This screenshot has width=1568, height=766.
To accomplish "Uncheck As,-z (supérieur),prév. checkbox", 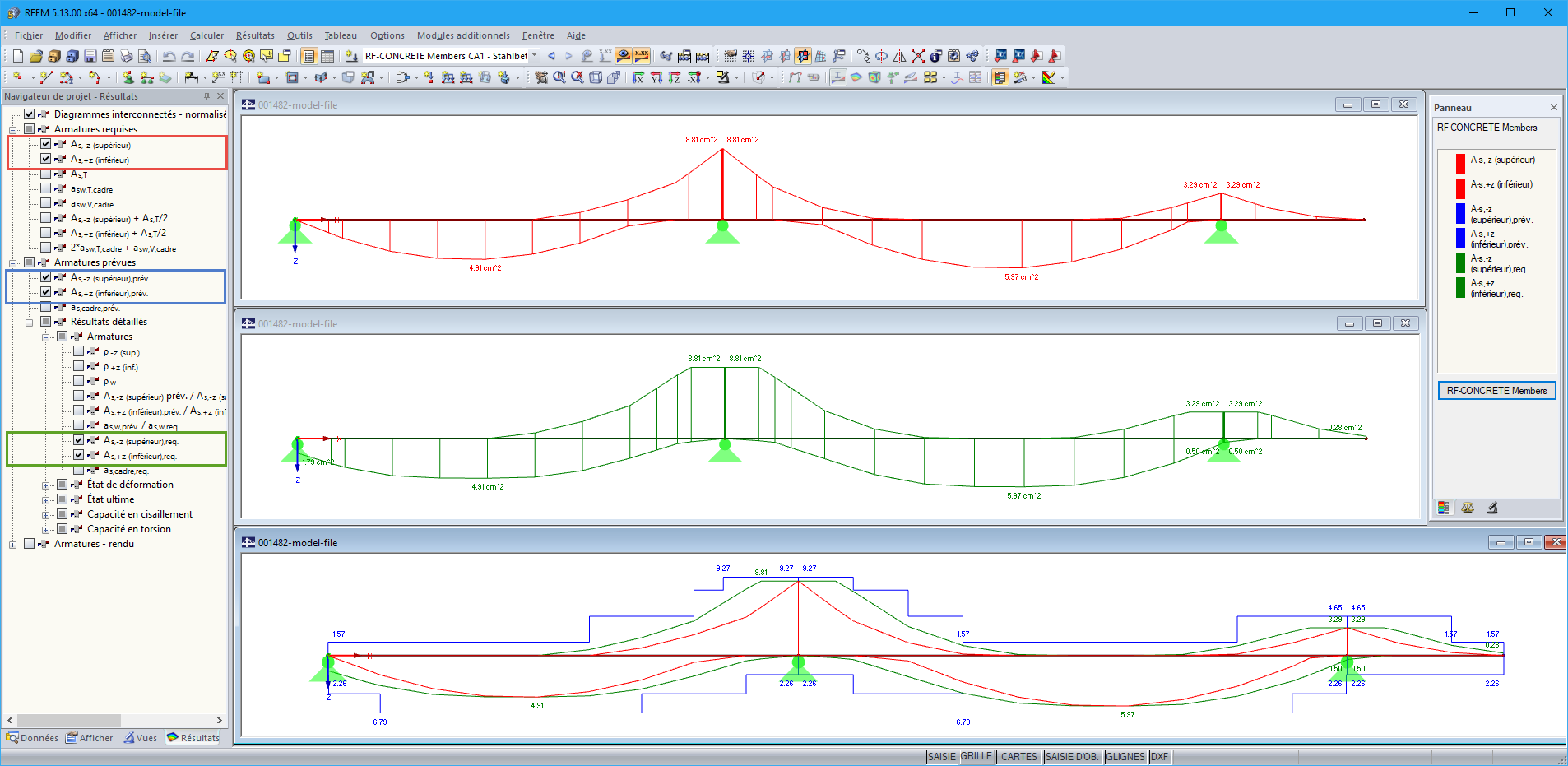I will (x=46, y=277).
